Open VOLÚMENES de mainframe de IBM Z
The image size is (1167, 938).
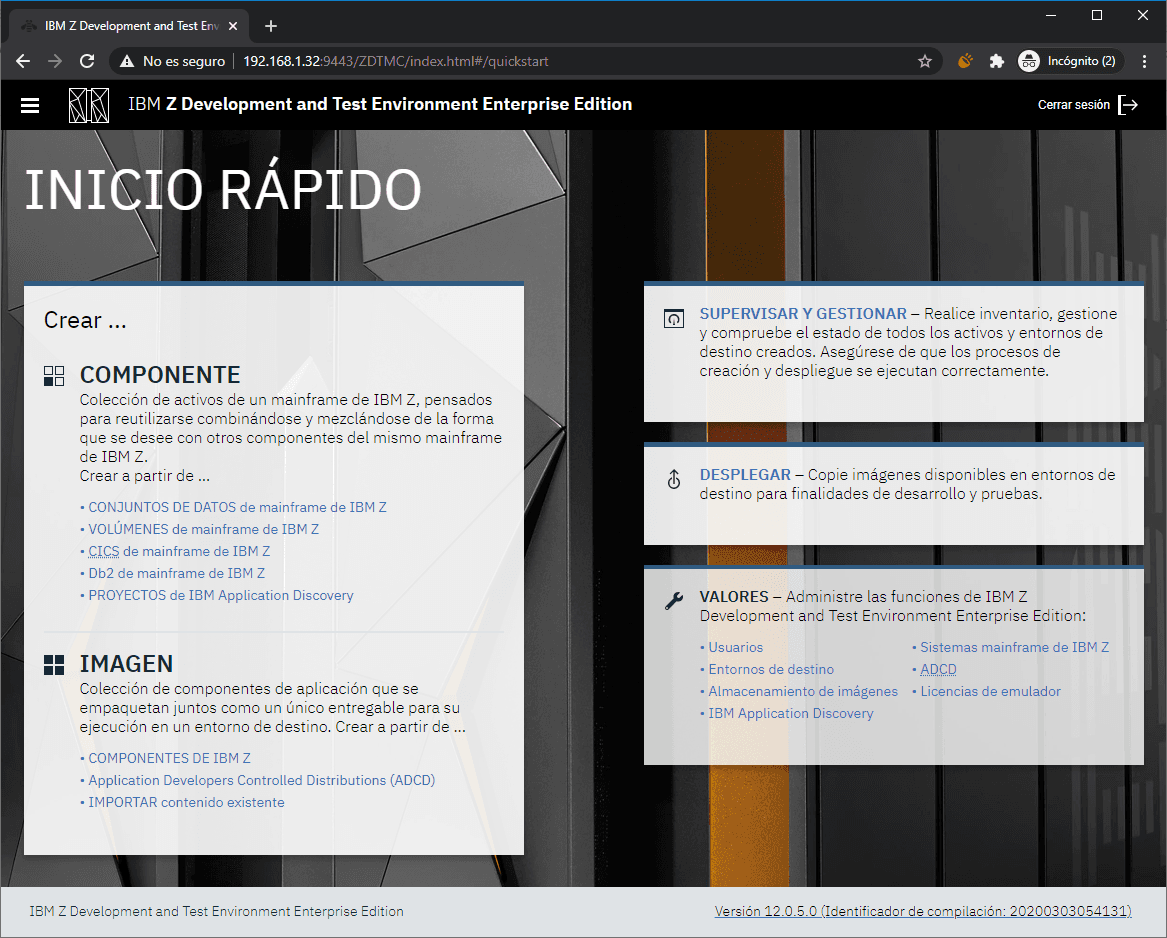203,529
